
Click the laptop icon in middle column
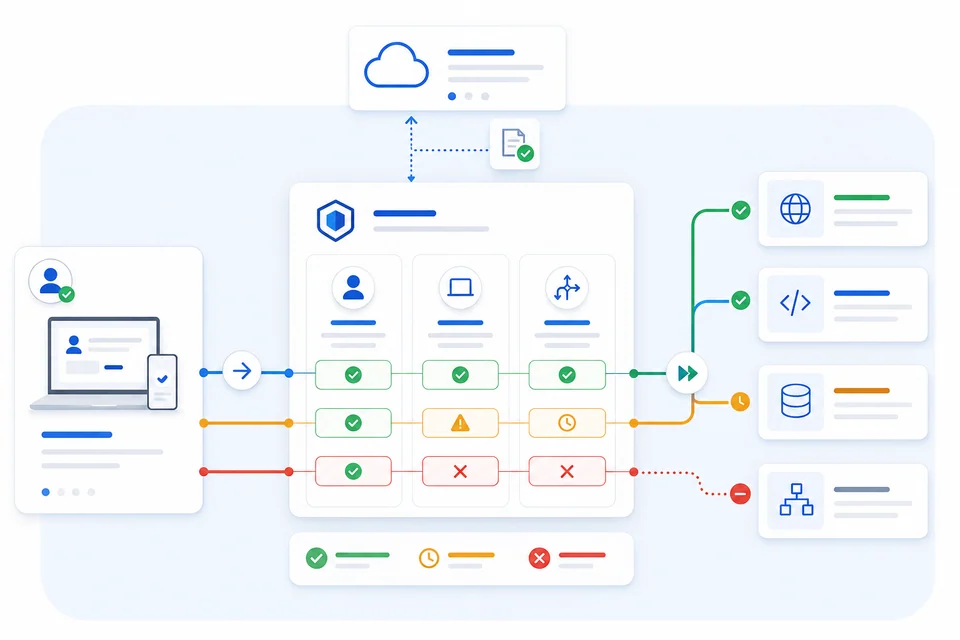(460, 287)
